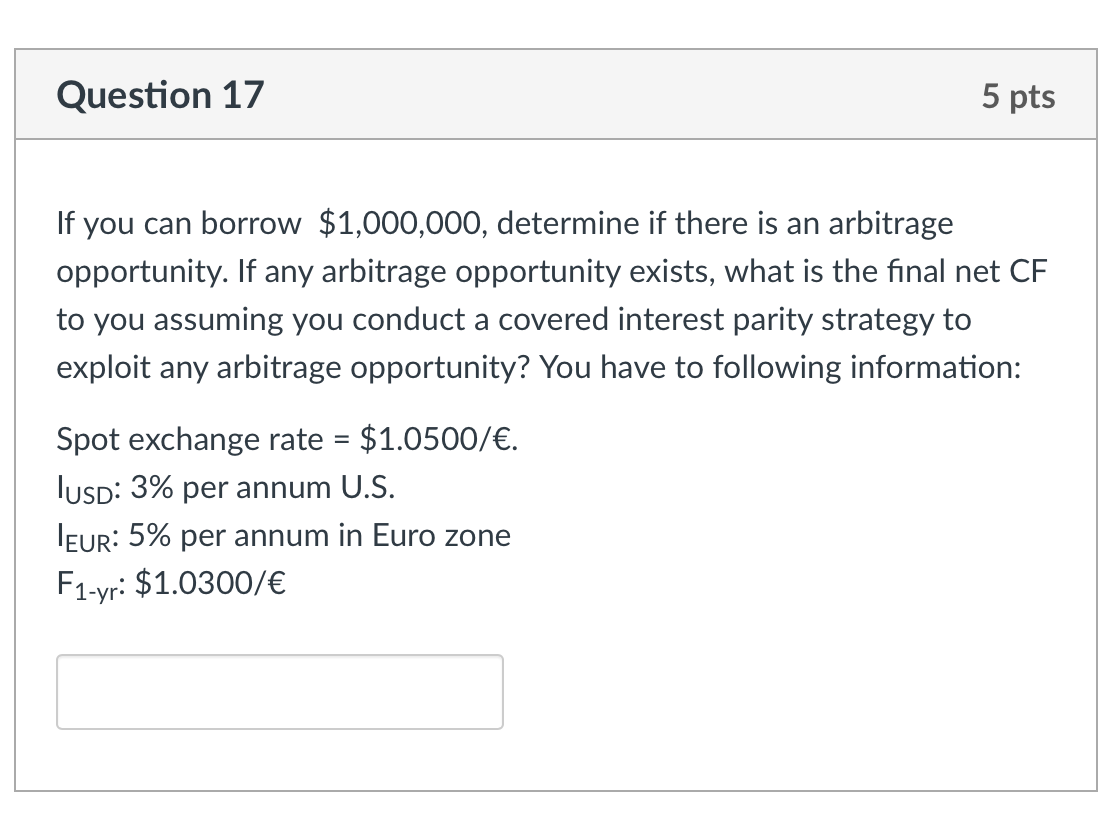1116x838 pixels.
Task: Click the empty answer input box
Action: pos(279,691)
